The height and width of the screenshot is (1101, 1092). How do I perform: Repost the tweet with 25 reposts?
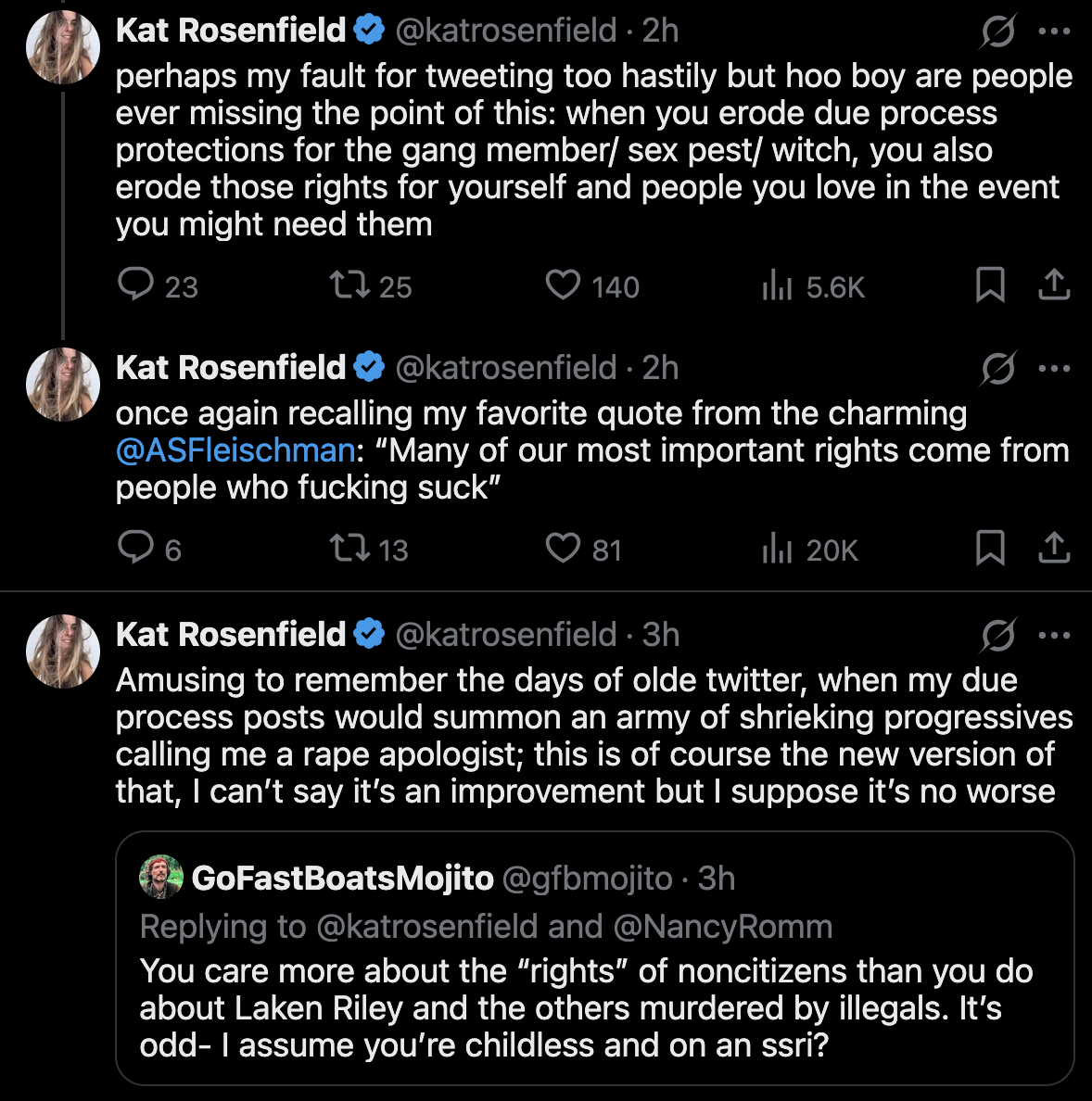[x=349, y=285]
